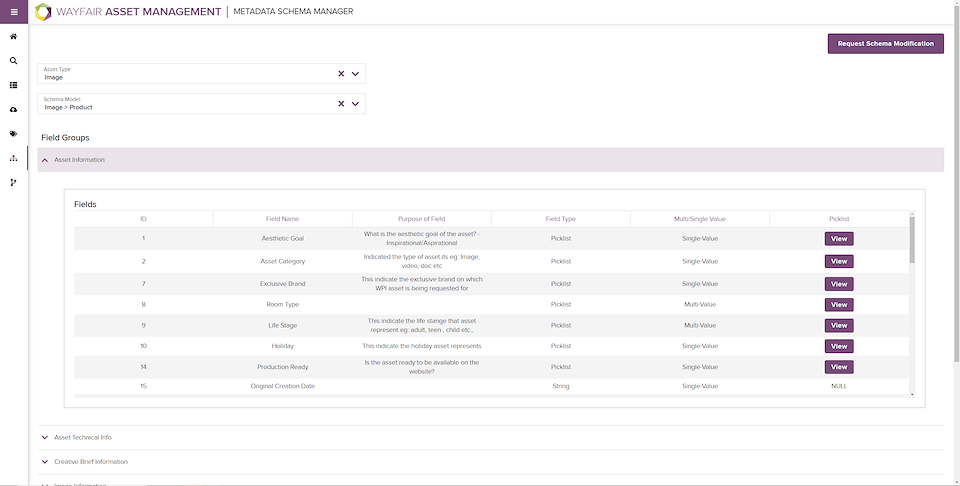This screenshot has width=960, height=486.
Task: Open the hamburger navigation menu
Action: click(x=13, y=12)
